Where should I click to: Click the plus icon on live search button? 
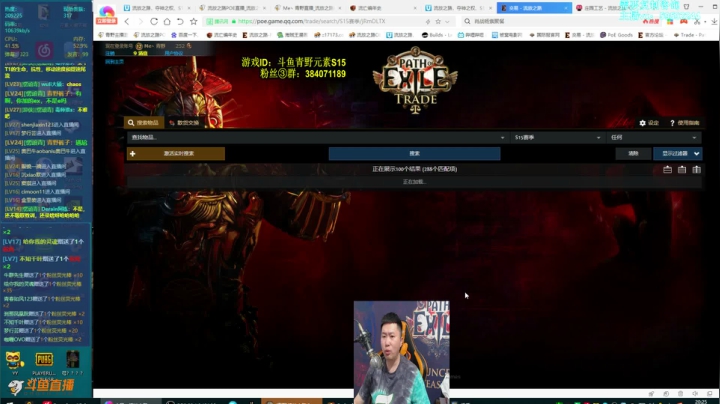tap(133, 153)
